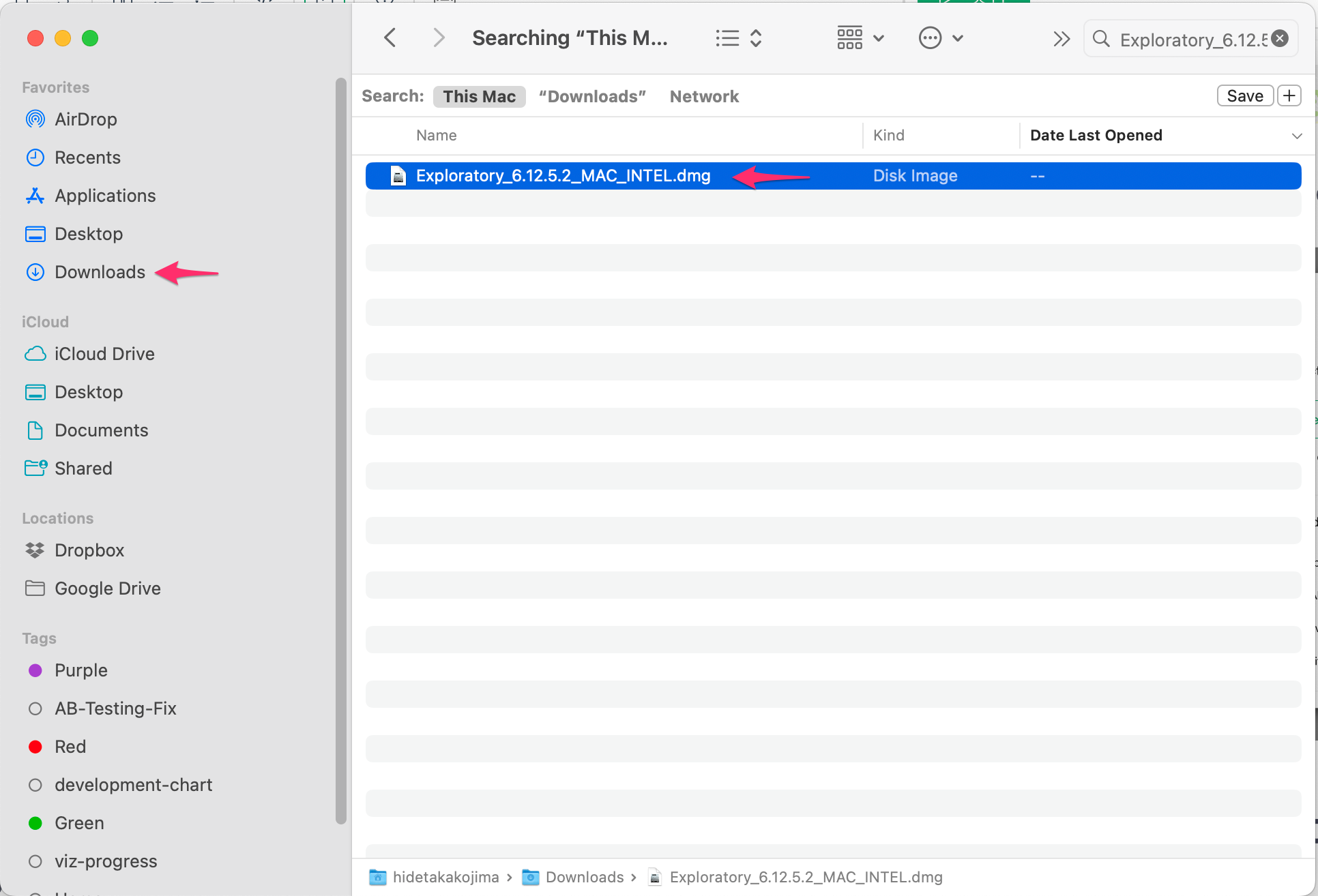Expand the more actions ellipsis menu
Viewport: 1318px width, 896px height.
tap(941, 38)
